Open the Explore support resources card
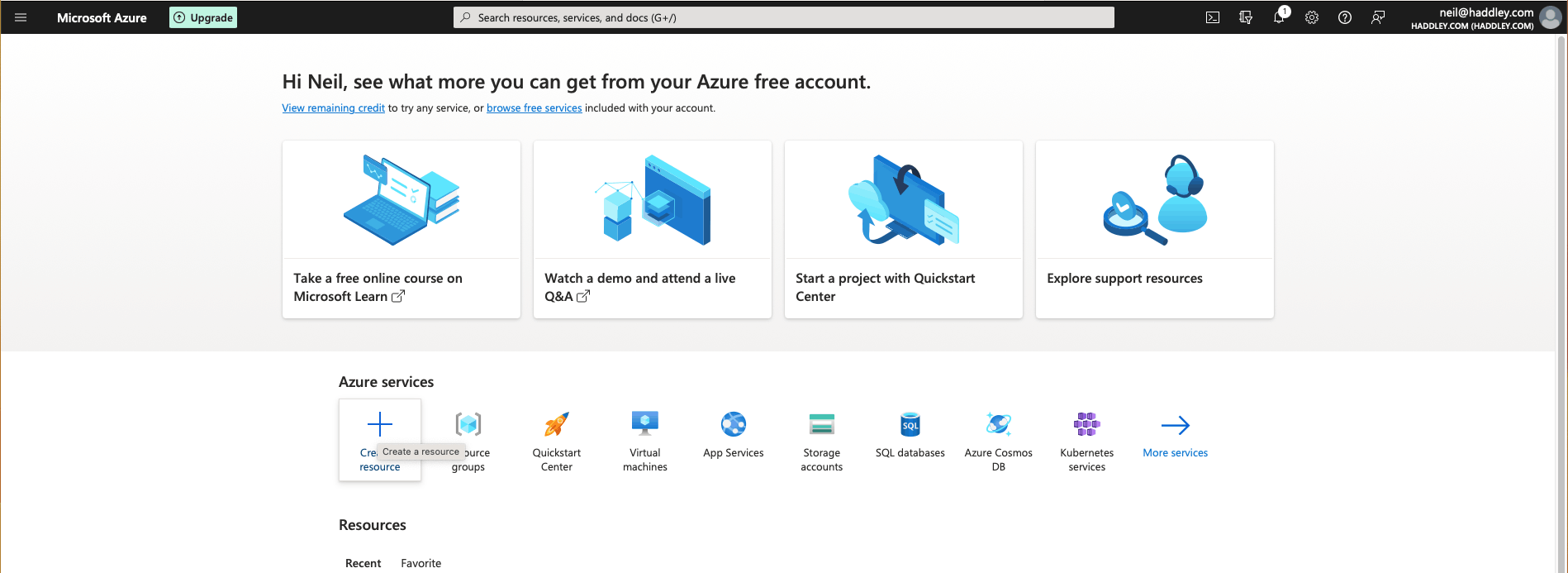 (x=1154, y=229)
